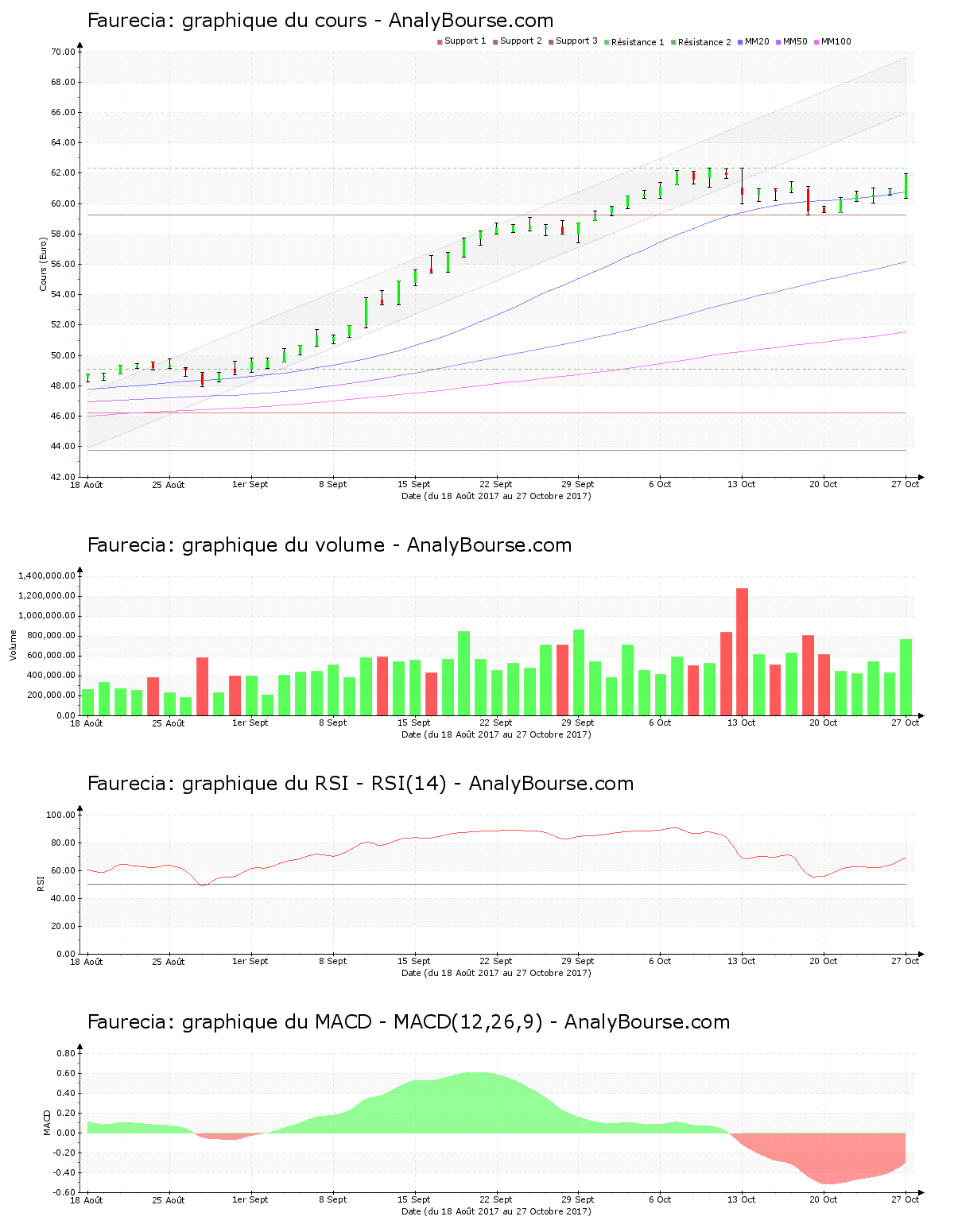Image resolution: width=954 pixels, height=1232 pixels.
Task: Click the 'Volume' y-axis title
Action: (13, 645)
